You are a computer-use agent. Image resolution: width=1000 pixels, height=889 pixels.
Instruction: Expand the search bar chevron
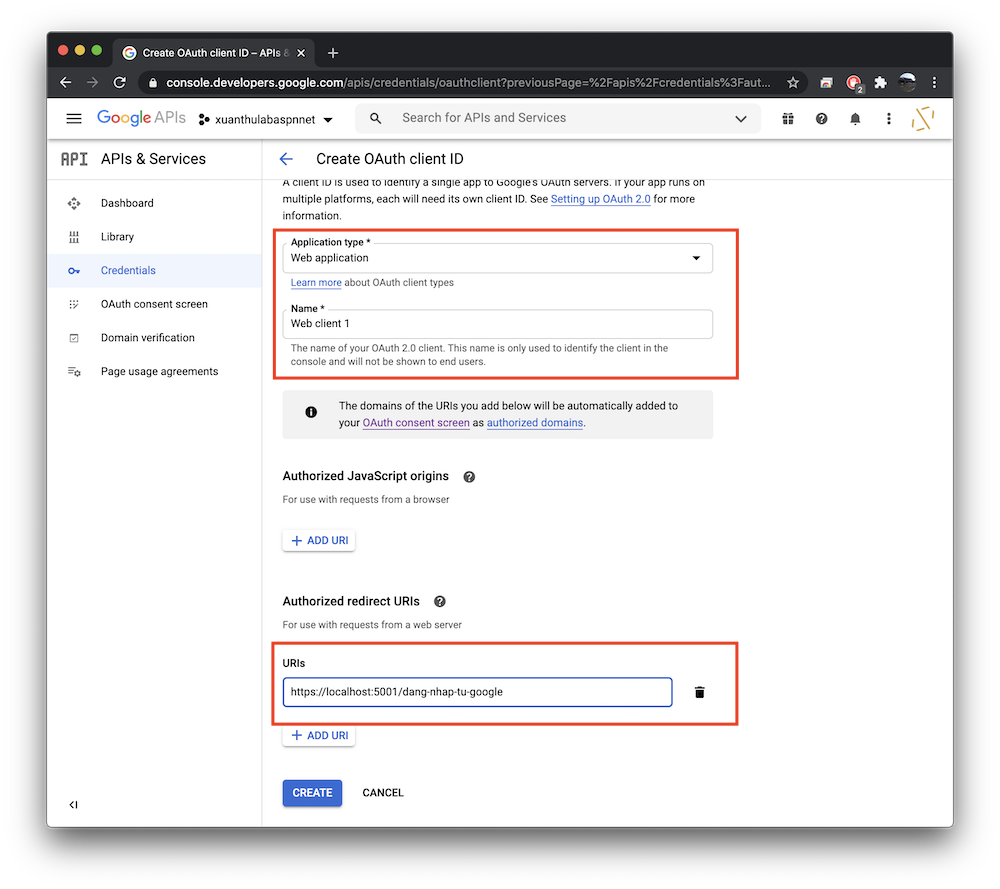coord(740,119)
